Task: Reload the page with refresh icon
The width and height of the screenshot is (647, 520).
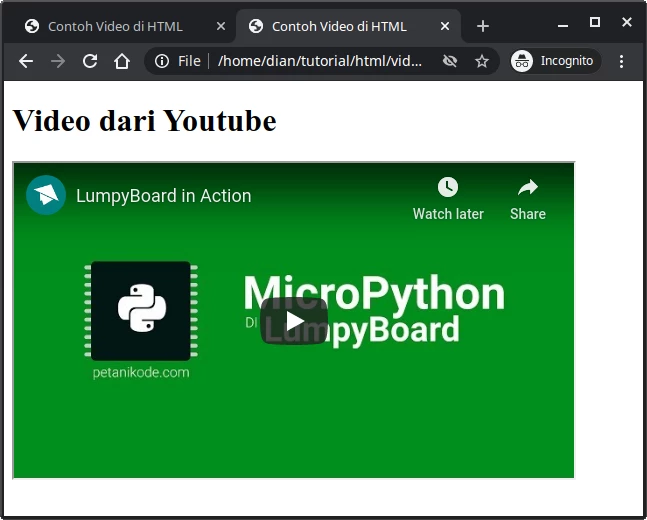Action: tap(90, 61)
